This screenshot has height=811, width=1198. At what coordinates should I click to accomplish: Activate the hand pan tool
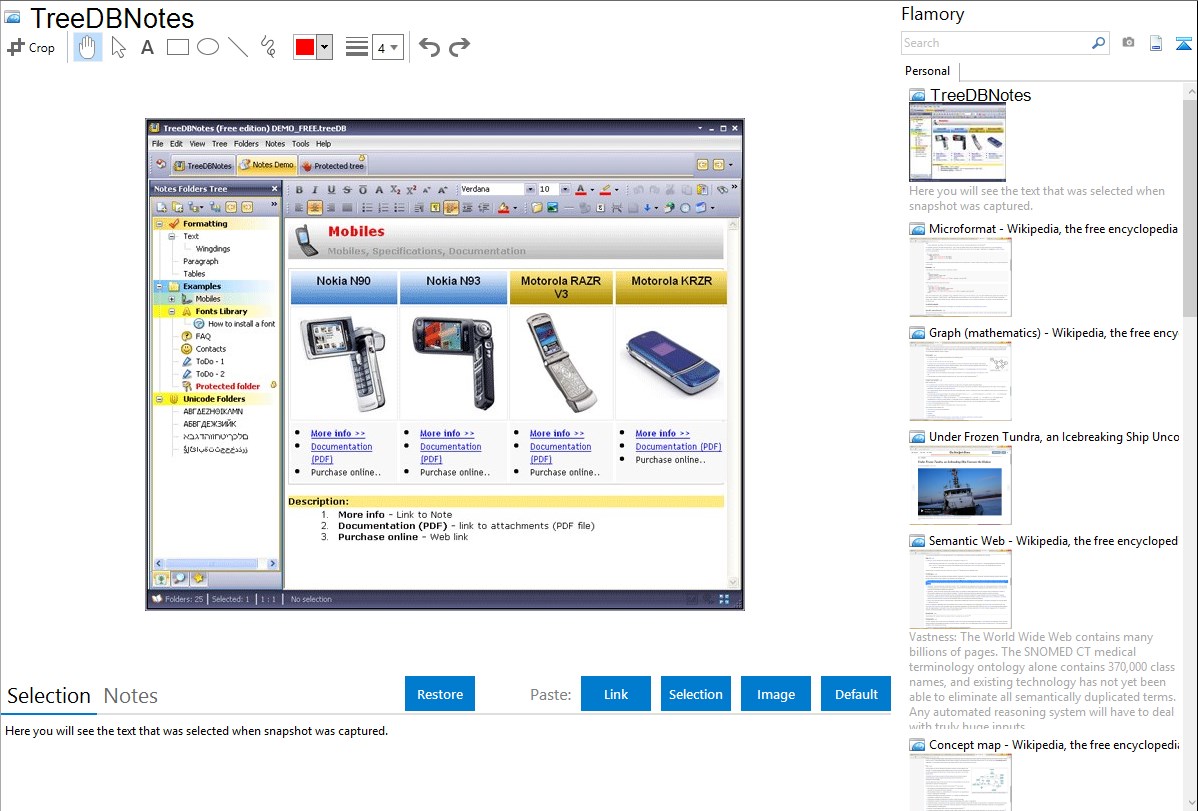click(x=88, y=47)
